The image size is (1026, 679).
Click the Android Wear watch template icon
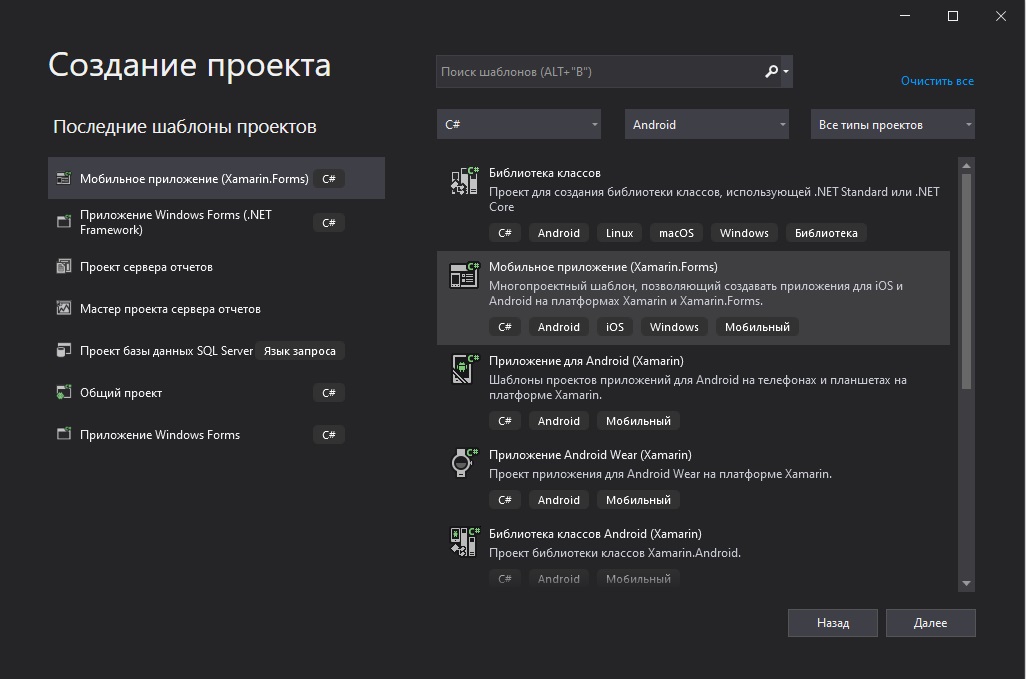[x=465, y=462]
